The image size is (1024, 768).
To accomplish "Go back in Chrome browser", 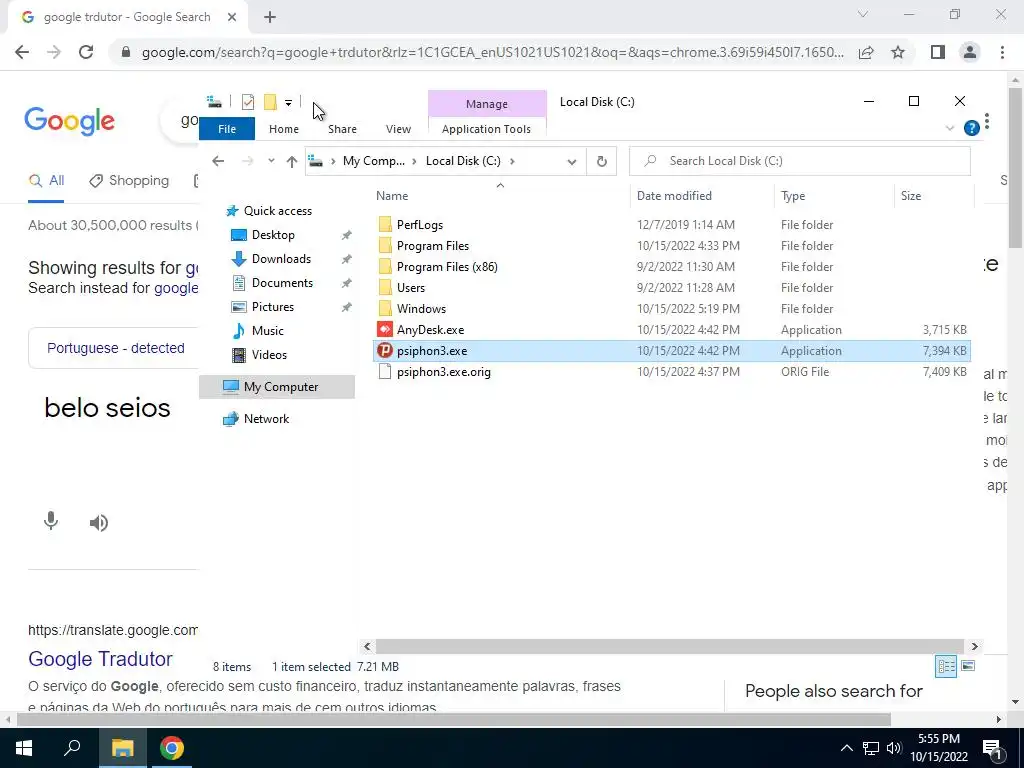I will (x=22, y=52).
